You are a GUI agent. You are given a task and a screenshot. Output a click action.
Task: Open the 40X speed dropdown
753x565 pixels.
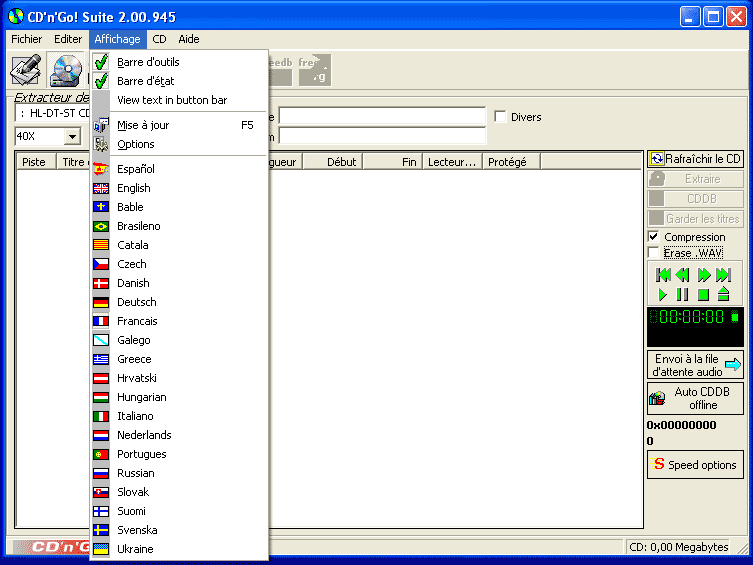(x=72, y=136)
